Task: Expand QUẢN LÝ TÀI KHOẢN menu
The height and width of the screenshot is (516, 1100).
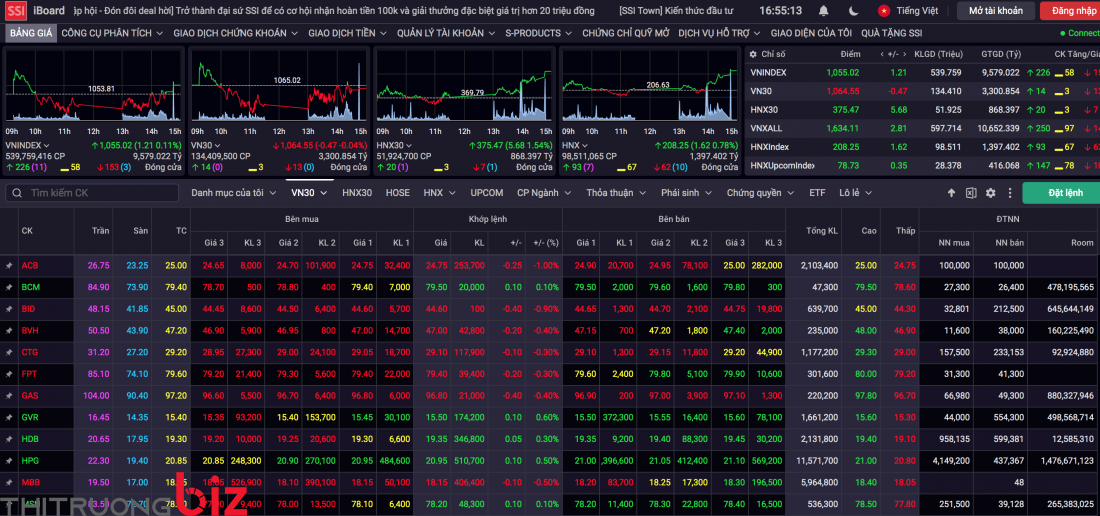Action: (x=446, y=33)
